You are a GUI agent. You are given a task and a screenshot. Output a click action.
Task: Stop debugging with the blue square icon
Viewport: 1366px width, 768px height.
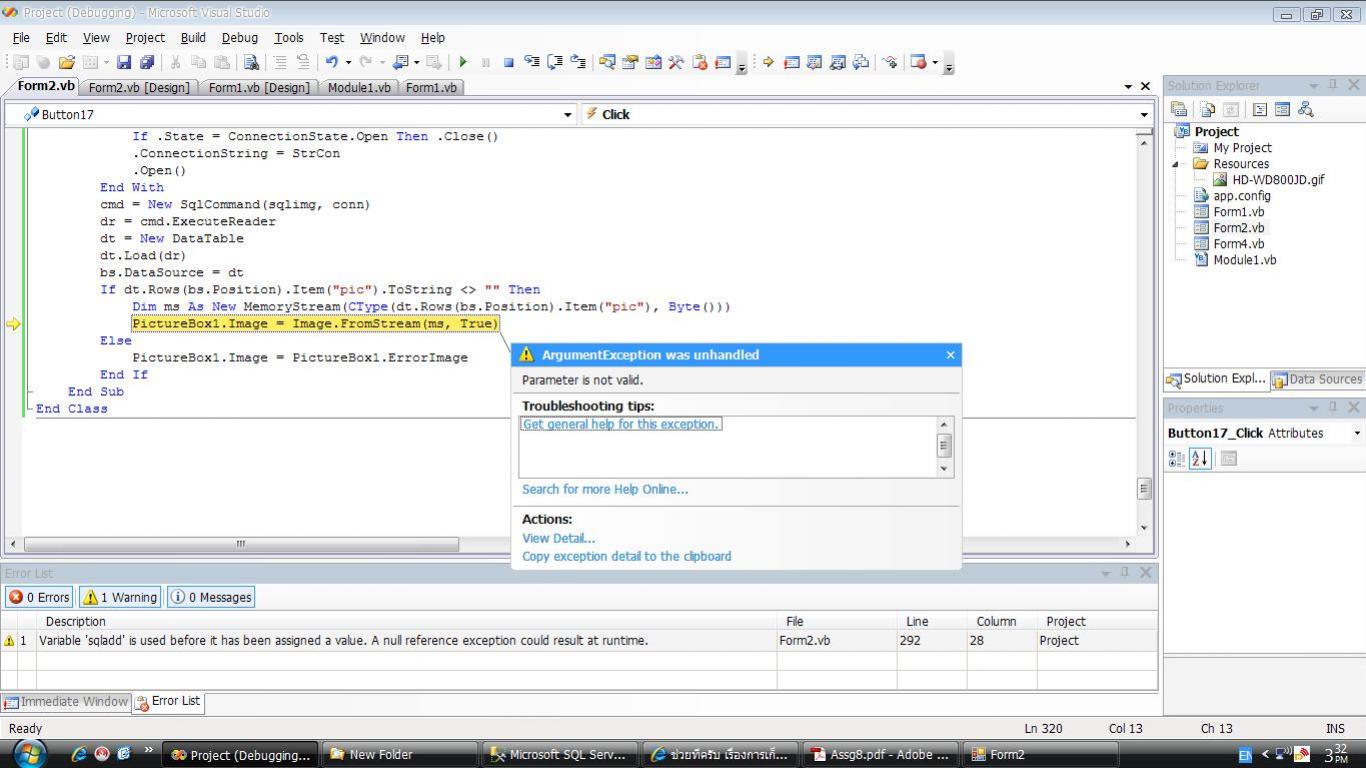point(508,62)
